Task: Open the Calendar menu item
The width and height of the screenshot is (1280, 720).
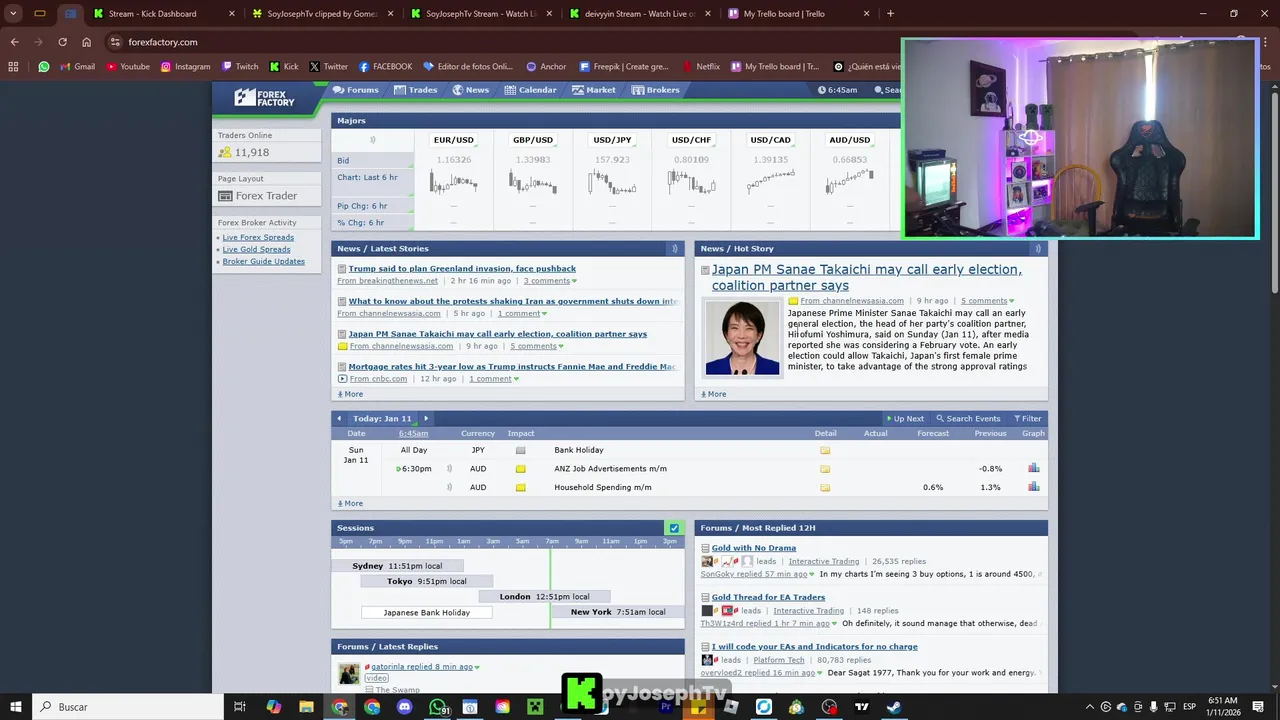Action: pos(530,90)
